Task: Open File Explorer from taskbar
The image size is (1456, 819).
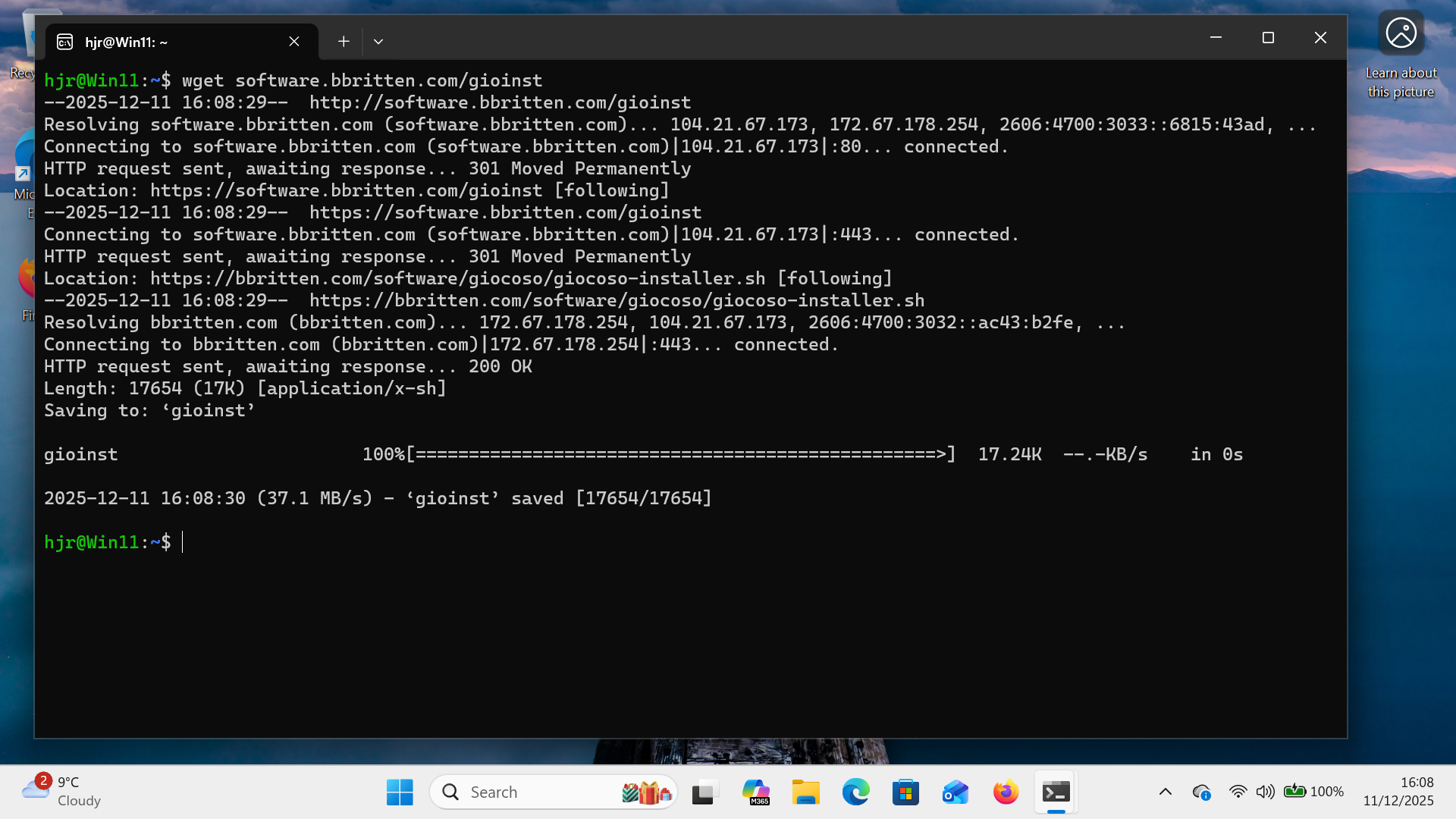Action: tap(805, 792)
